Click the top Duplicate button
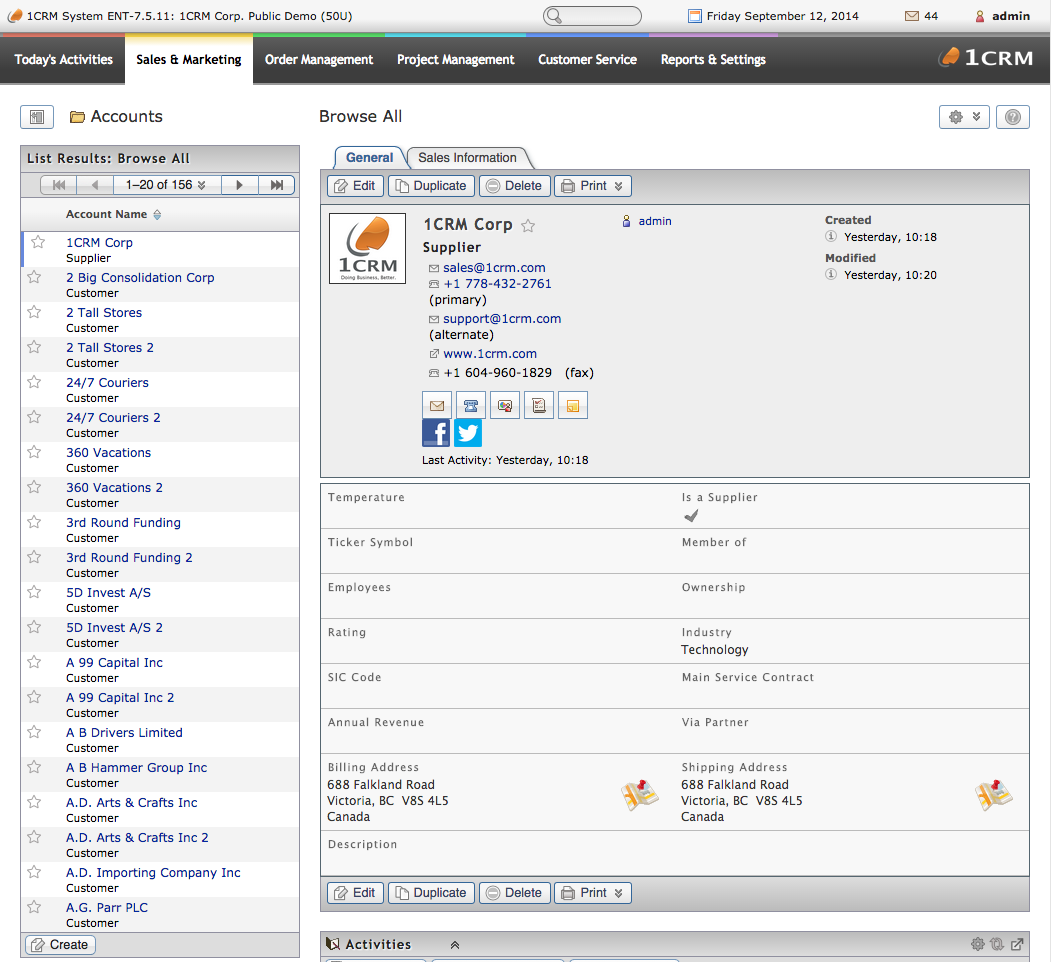 click(431, 186)
